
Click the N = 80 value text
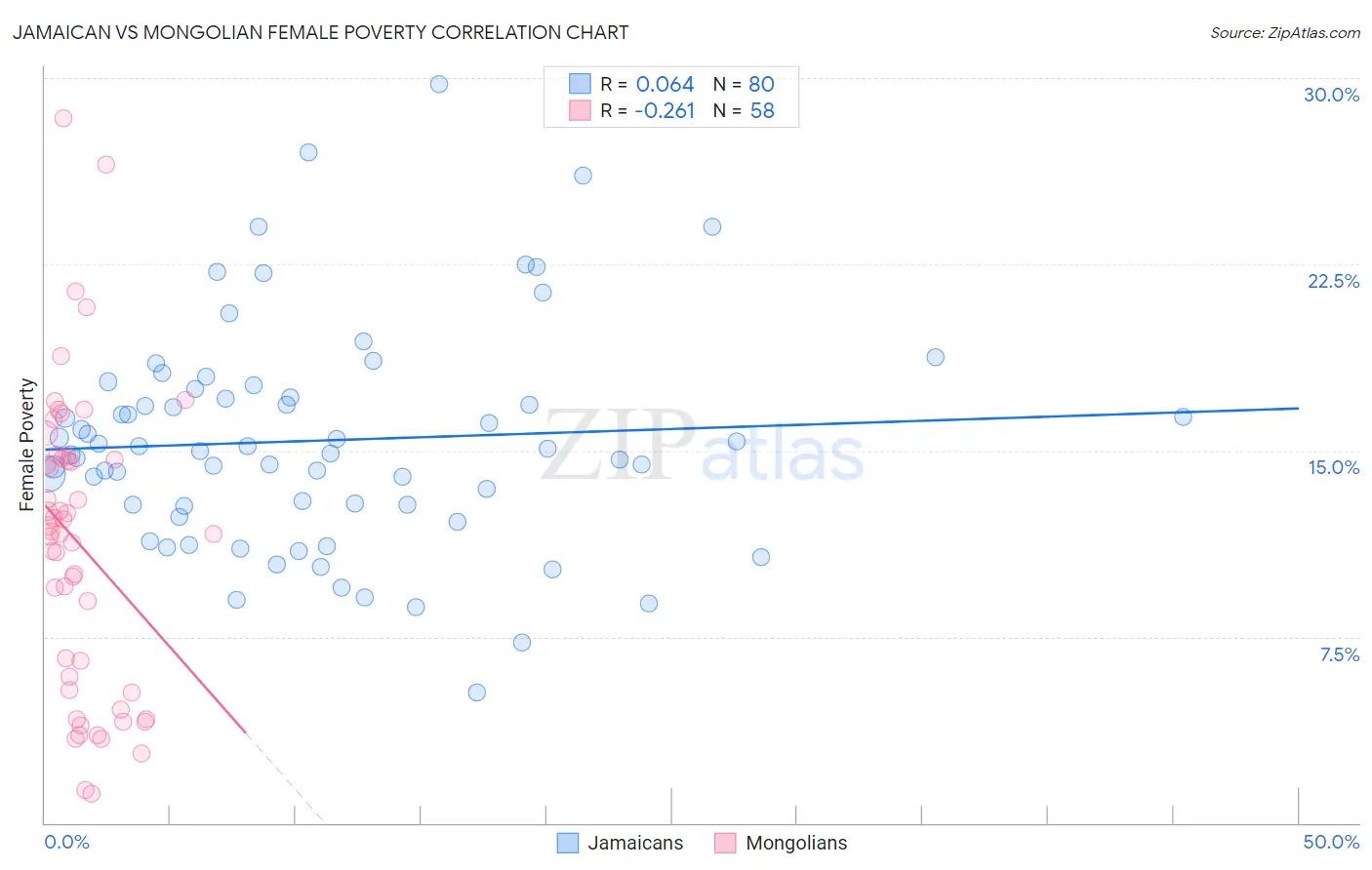point(744,84)
